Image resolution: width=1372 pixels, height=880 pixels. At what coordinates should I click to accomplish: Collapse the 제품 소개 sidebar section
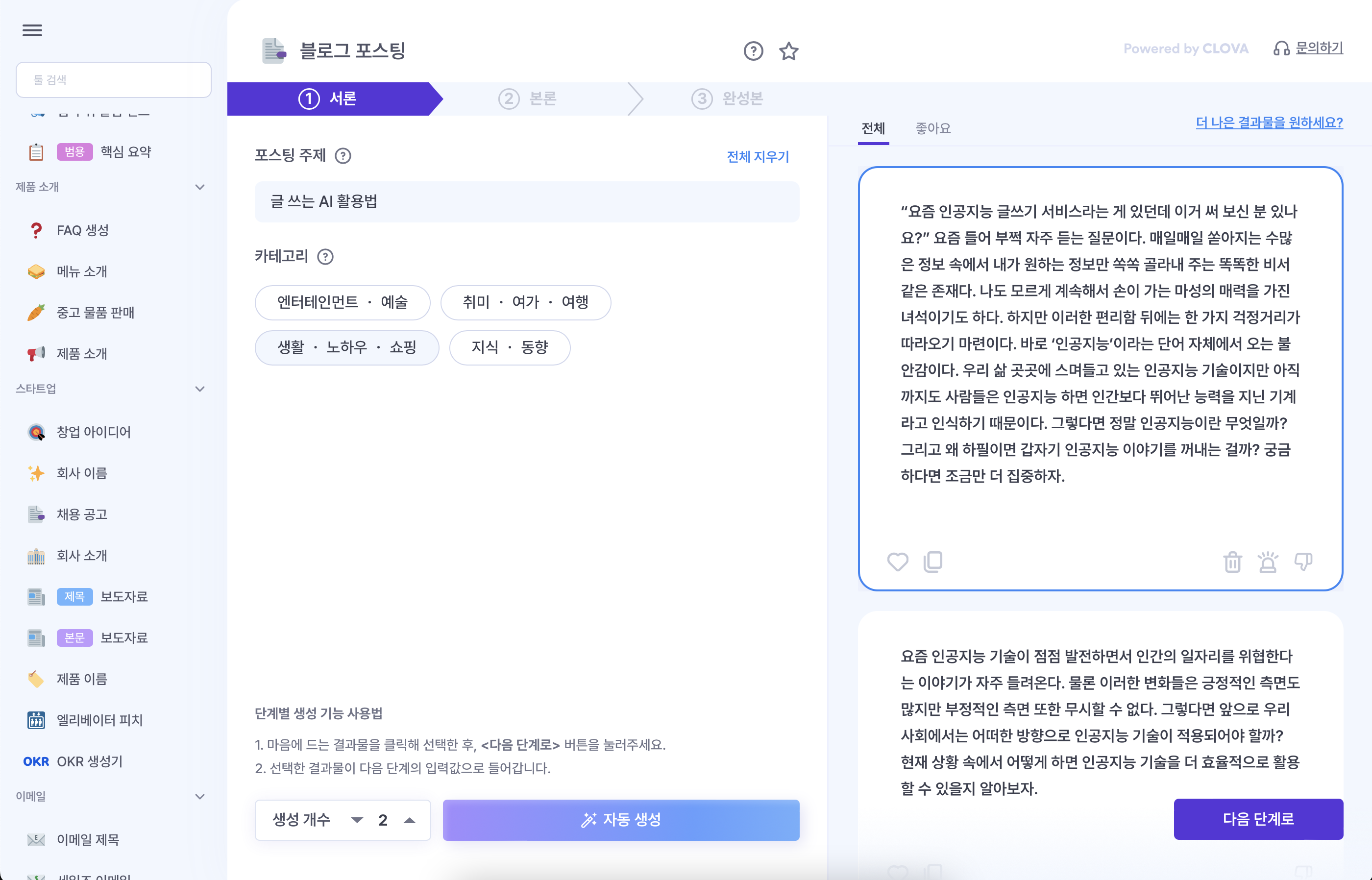pyautogui.click(x=199, y=187)
